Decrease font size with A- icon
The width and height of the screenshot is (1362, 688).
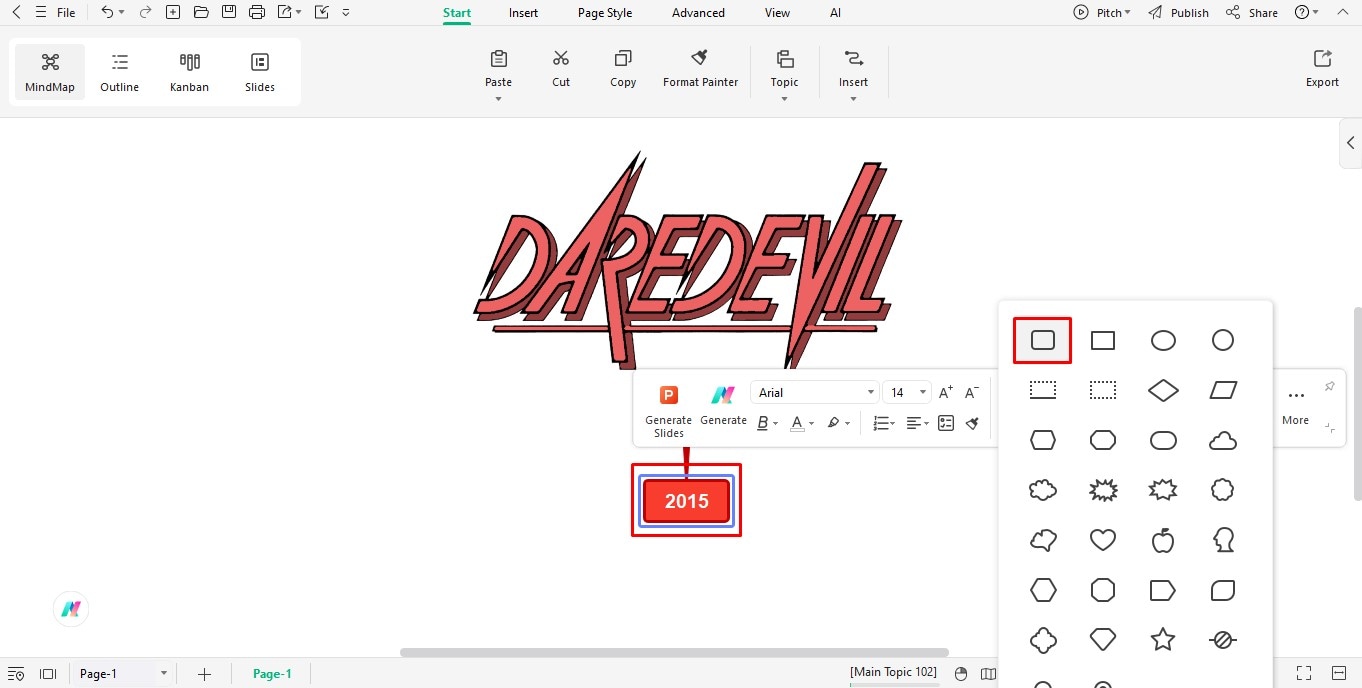coord(972,393)
